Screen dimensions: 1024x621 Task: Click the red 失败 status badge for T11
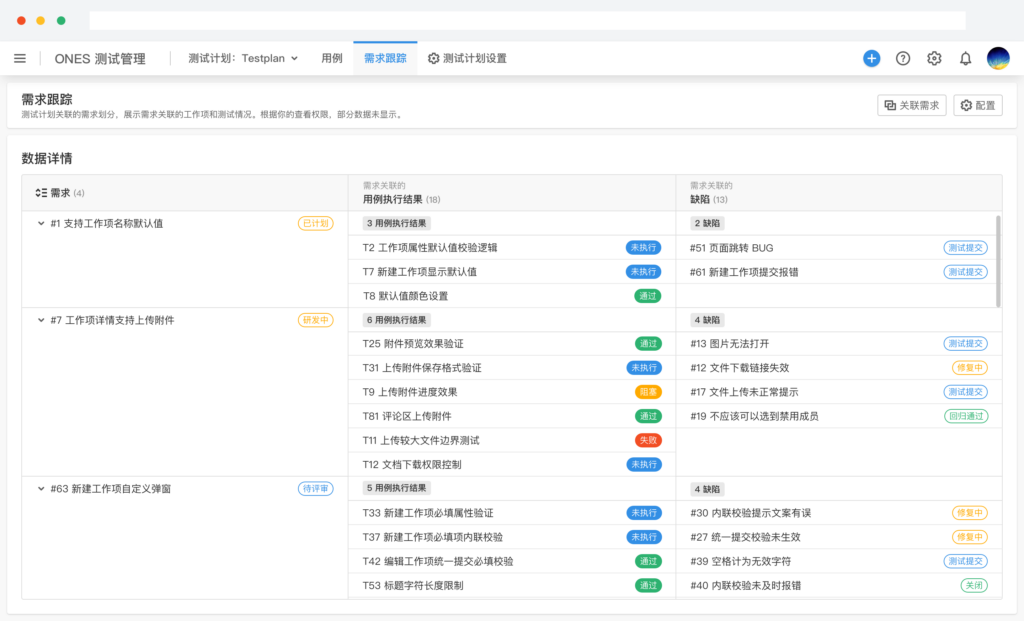point(647,440)
